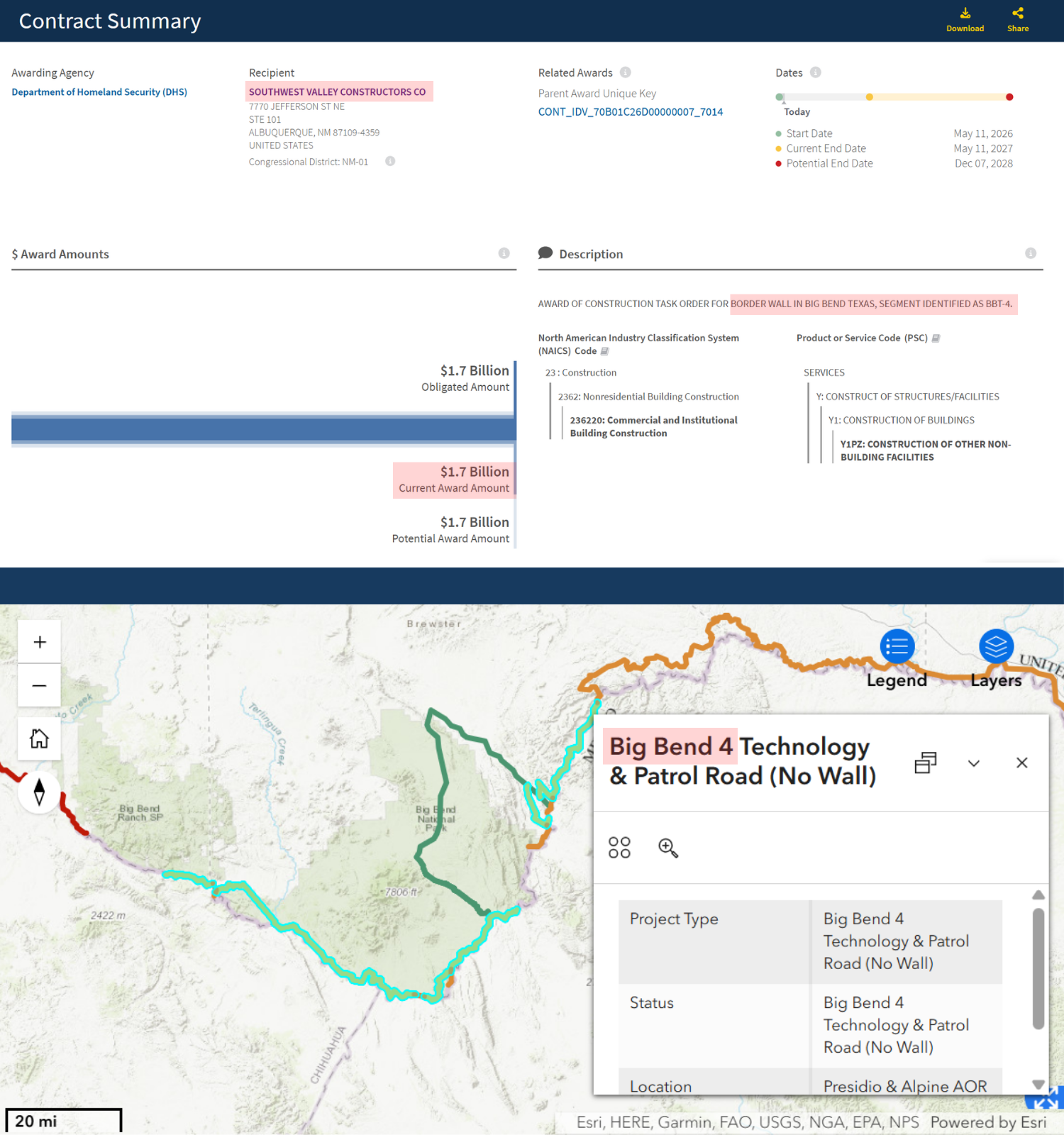
Task: Click the "May 11, 2026" start date value
Action: 983,133
